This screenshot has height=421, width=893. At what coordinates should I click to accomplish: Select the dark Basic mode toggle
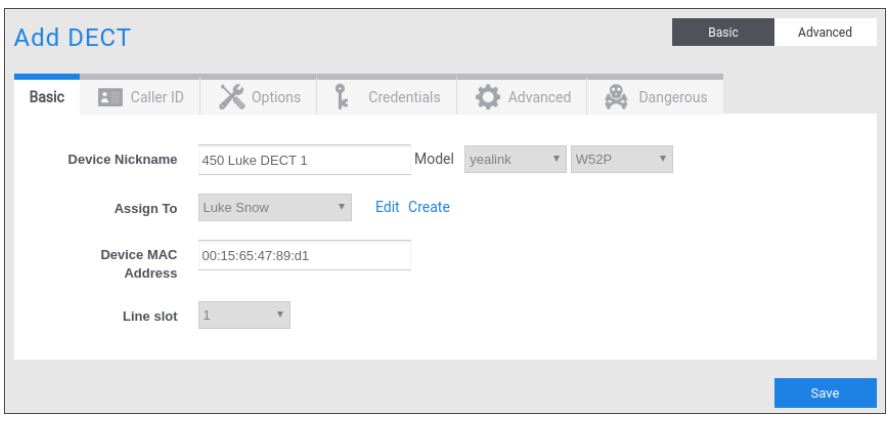pyautogui.click(x=722, y=32)
